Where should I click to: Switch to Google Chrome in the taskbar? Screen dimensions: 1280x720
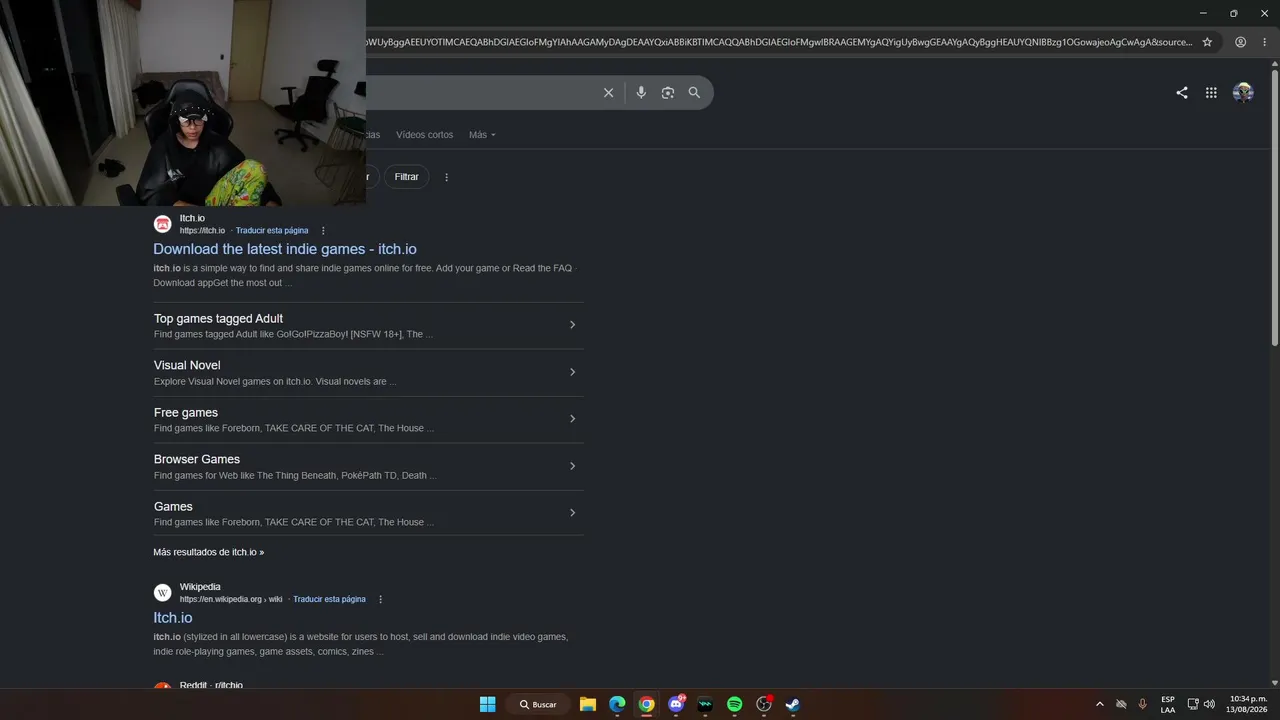tap(647, 704)
